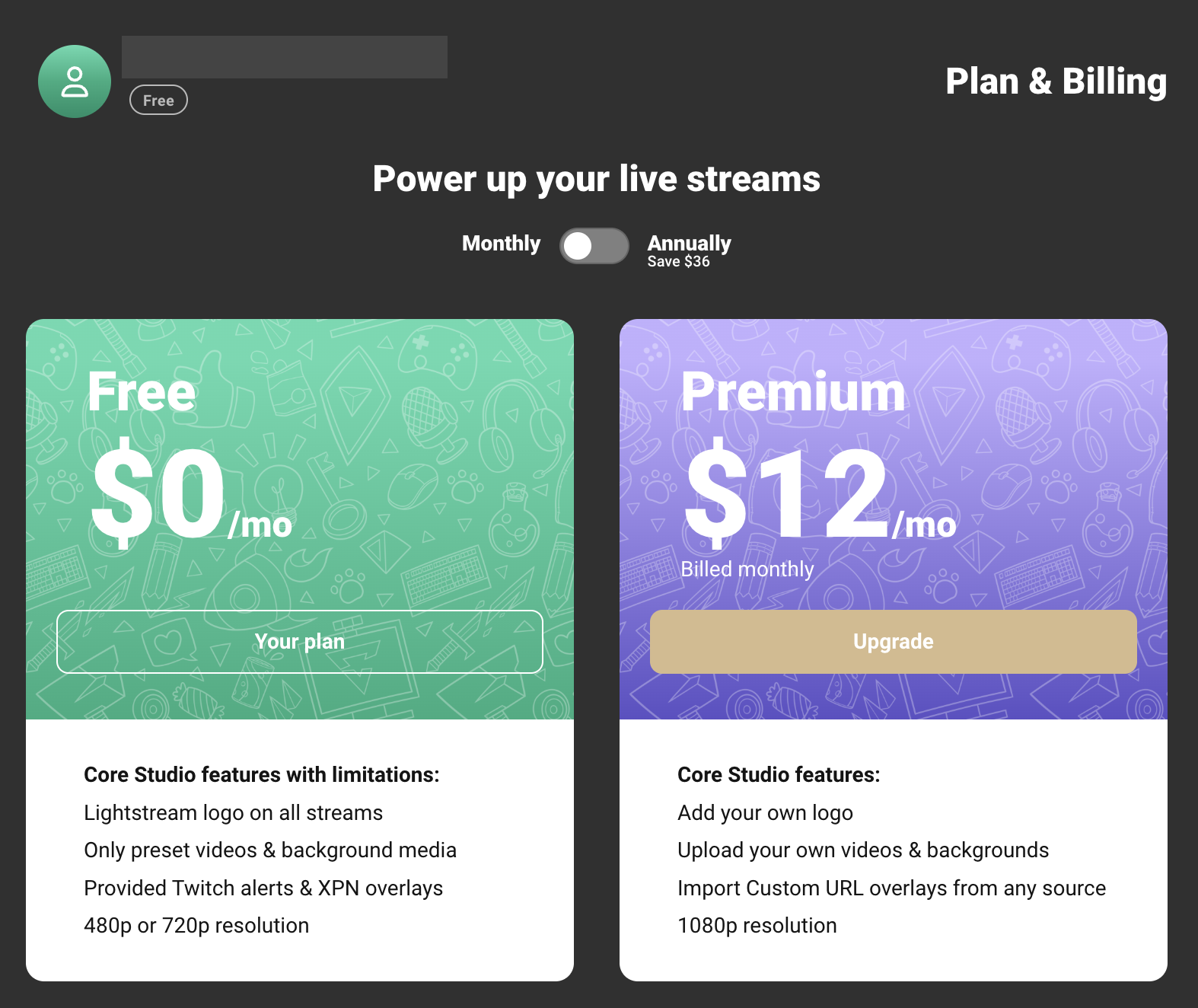Click the Free plan title
The width and height of the screenshot is (1198, 1008).
click(142, 392)
